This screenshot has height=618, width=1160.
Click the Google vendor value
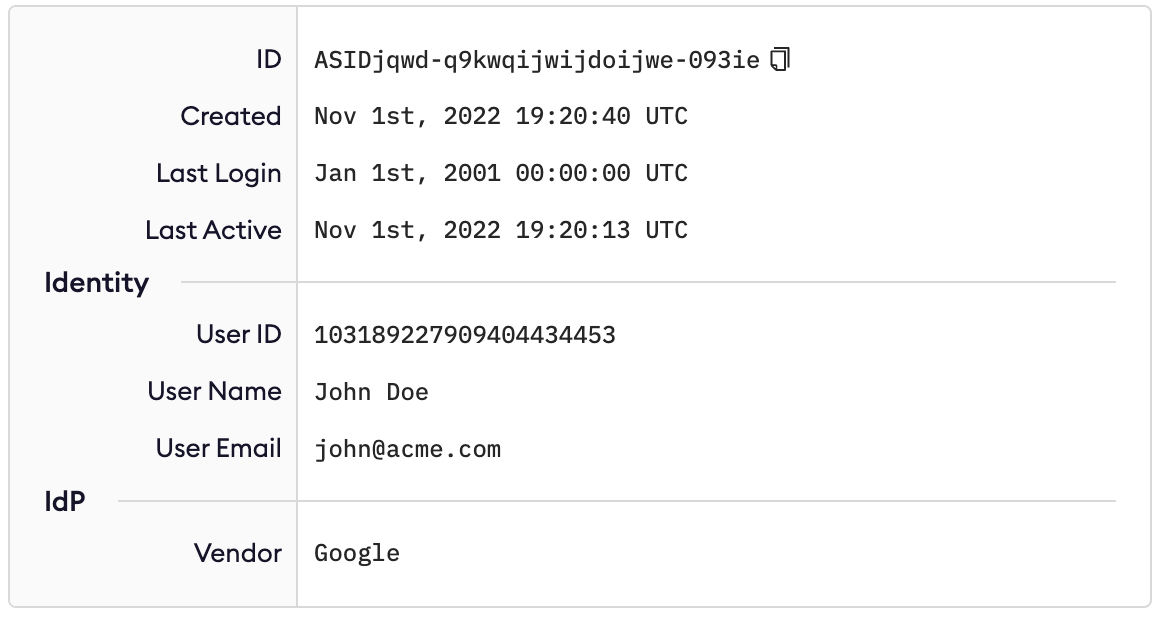[357, 553]
